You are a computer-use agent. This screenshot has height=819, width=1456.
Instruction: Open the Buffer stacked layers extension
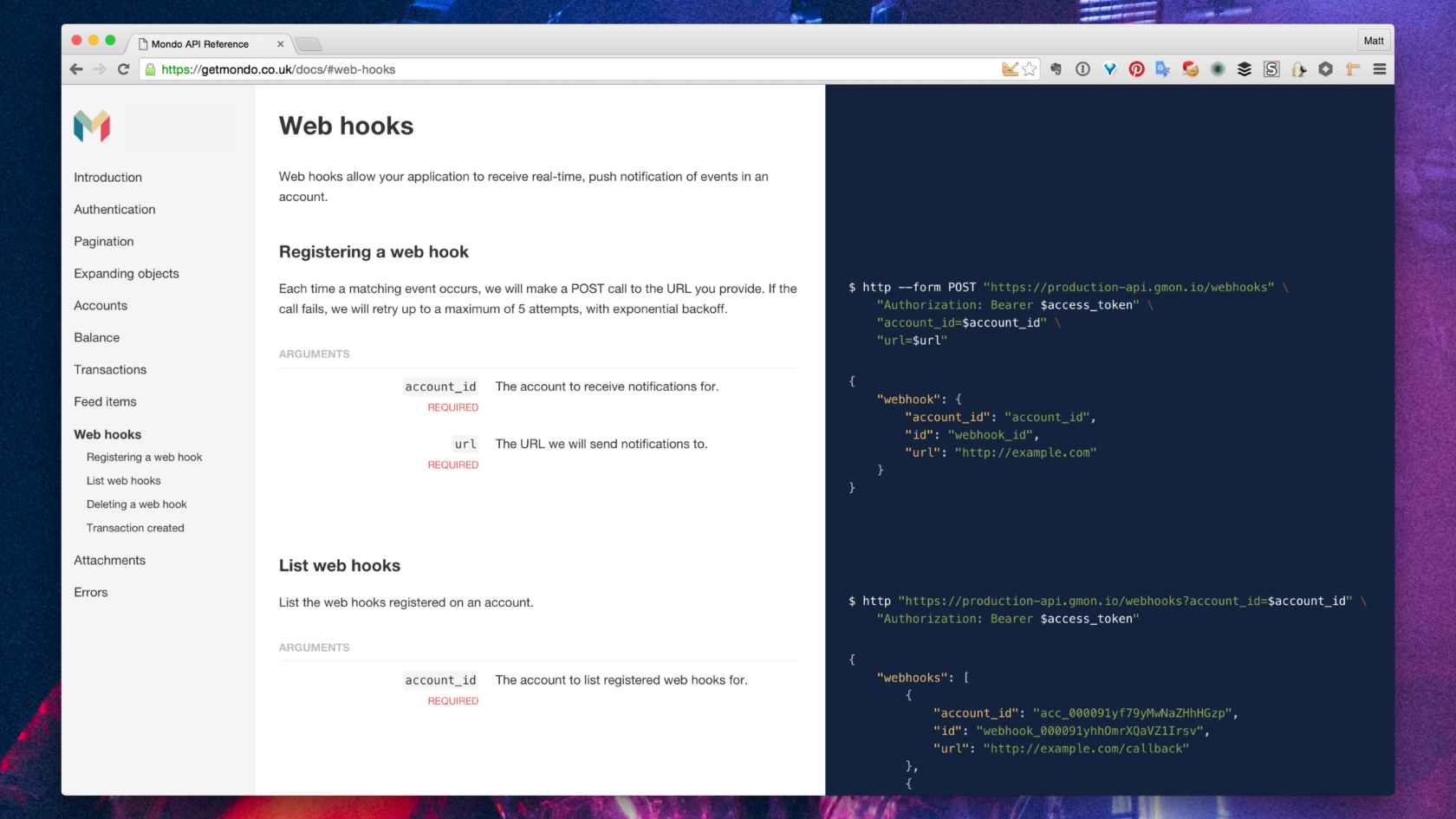(1245, 69)
